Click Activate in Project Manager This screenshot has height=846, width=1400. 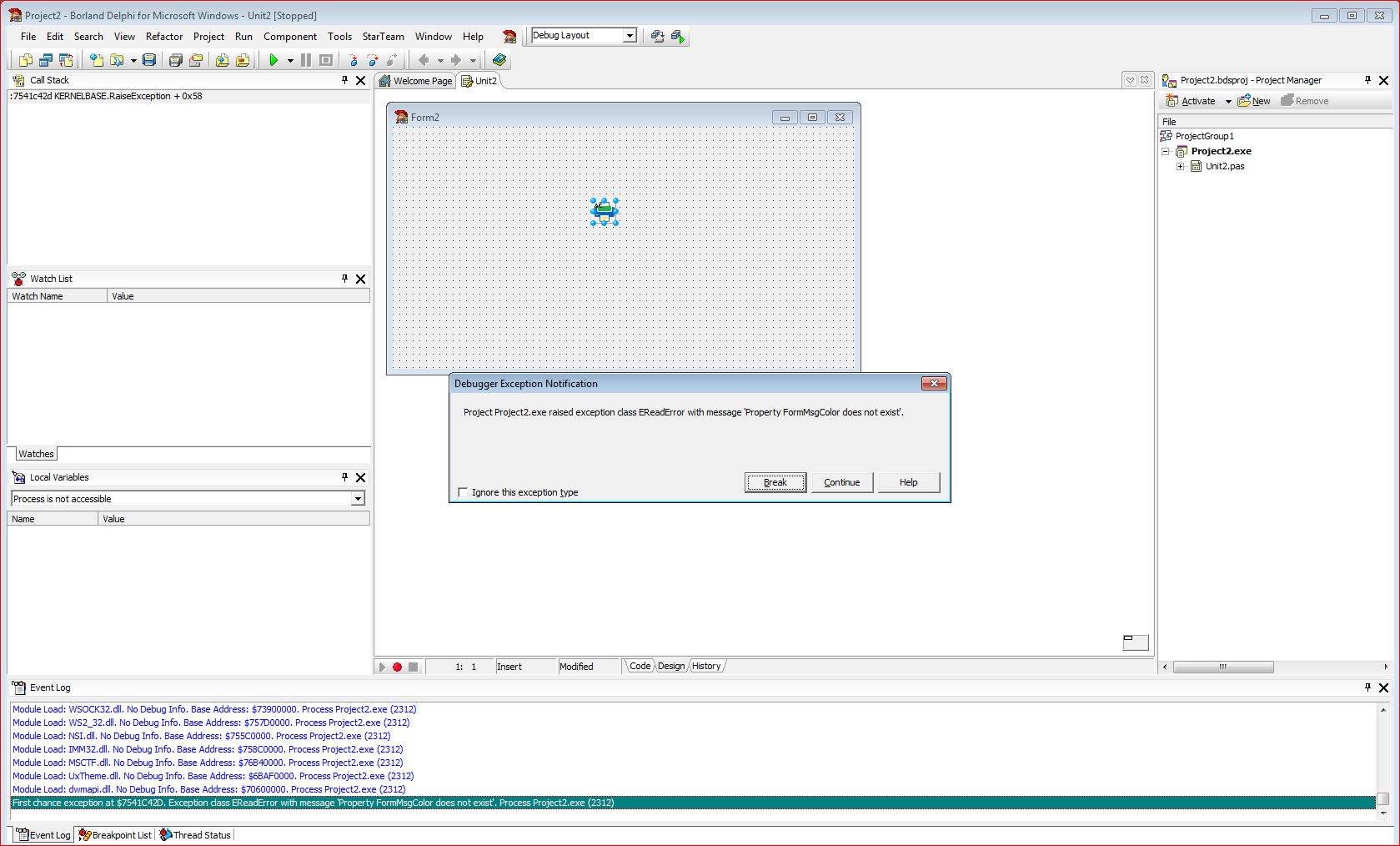(x=1191, y=101)
